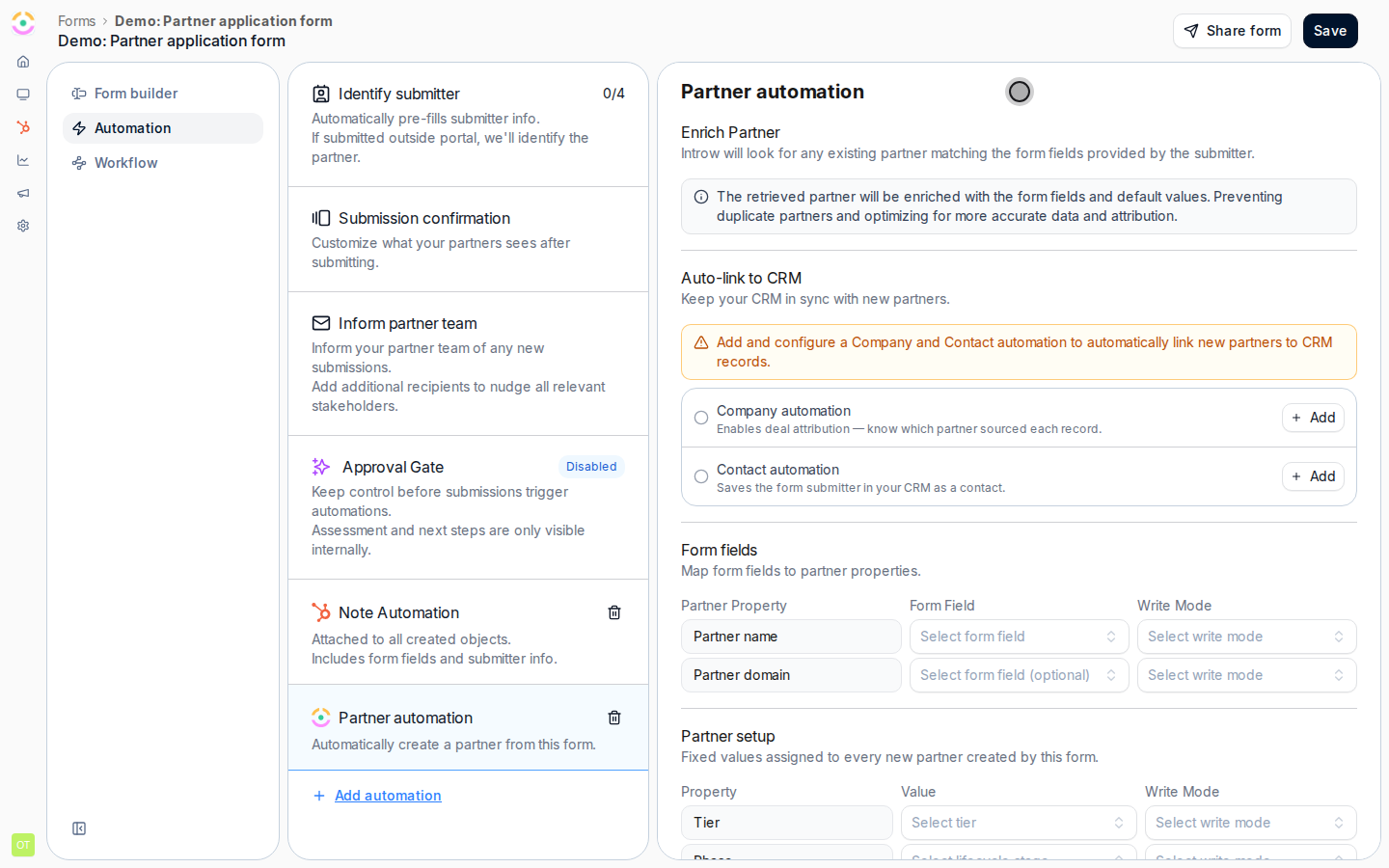
Task: Add a Contact automation
Action: pyautogui.click(x=1313, y=476)
